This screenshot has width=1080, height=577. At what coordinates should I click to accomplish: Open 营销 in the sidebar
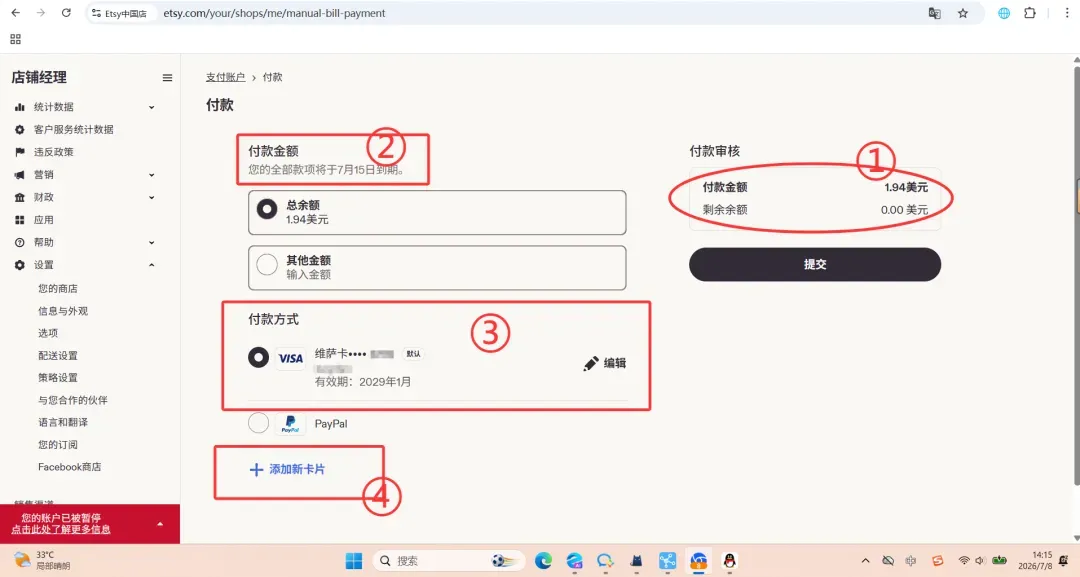(x=43, y=175)
